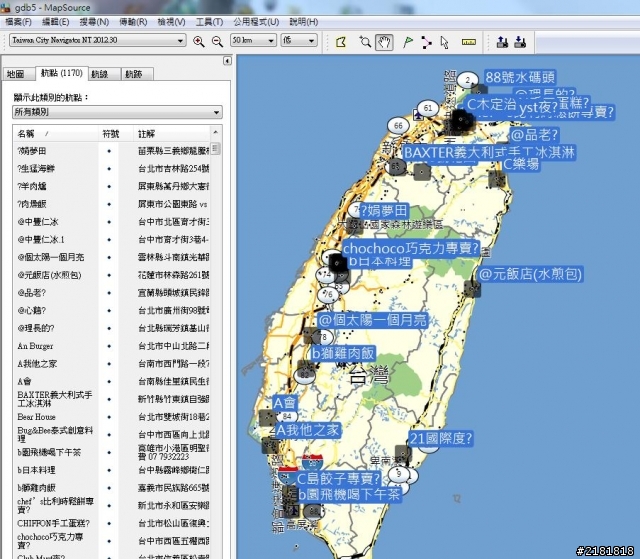This screenshot has height=559, width=640.
Task: Click the MapSource application title icon
Action: (x=5, y=7)
